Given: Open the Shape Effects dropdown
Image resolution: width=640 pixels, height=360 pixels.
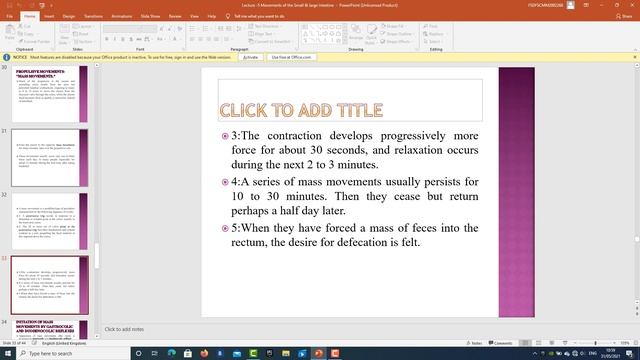Looking at the screenshot, I should (x=396, y=42).
